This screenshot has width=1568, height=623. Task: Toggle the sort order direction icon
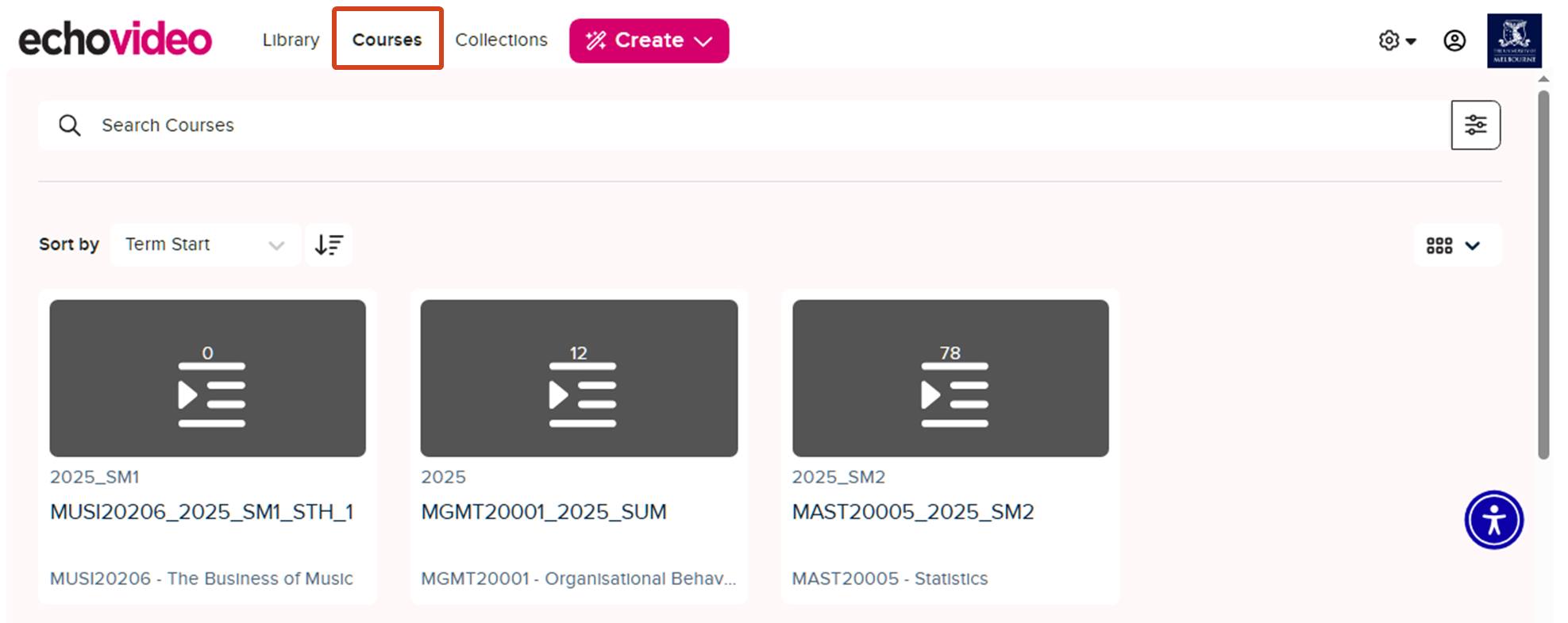pos(329,244)
